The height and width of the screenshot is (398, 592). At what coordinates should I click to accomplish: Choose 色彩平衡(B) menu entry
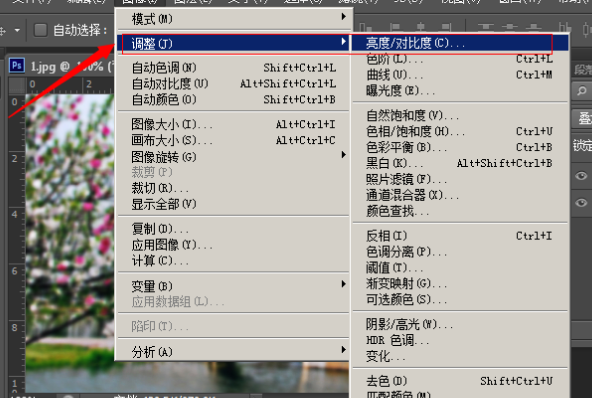click(x=460, y=147)
